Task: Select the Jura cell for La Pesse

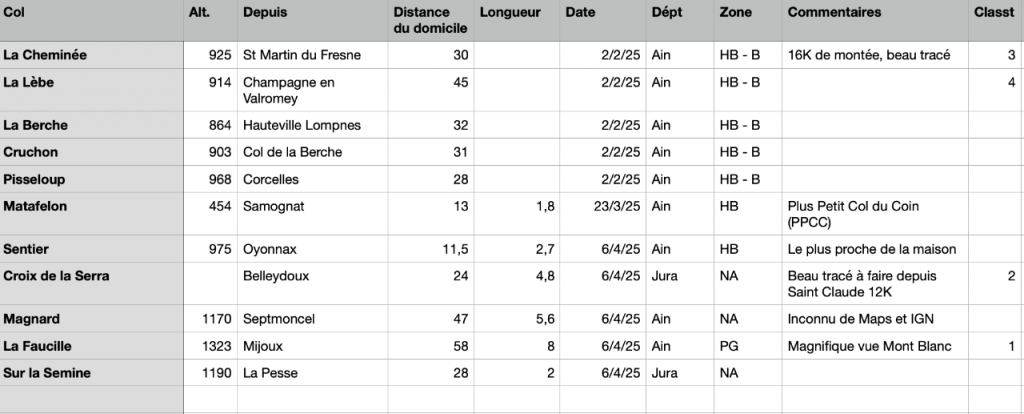Action: [x=680, y=373]
